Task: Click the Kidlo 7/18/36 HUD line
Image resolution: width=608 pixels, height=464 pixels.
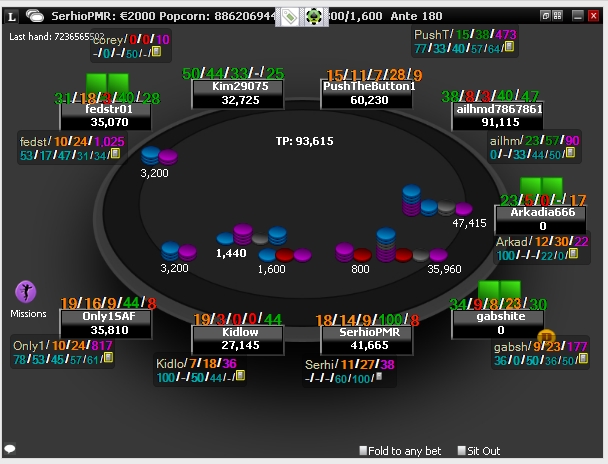Action: (x=196, y=364)
